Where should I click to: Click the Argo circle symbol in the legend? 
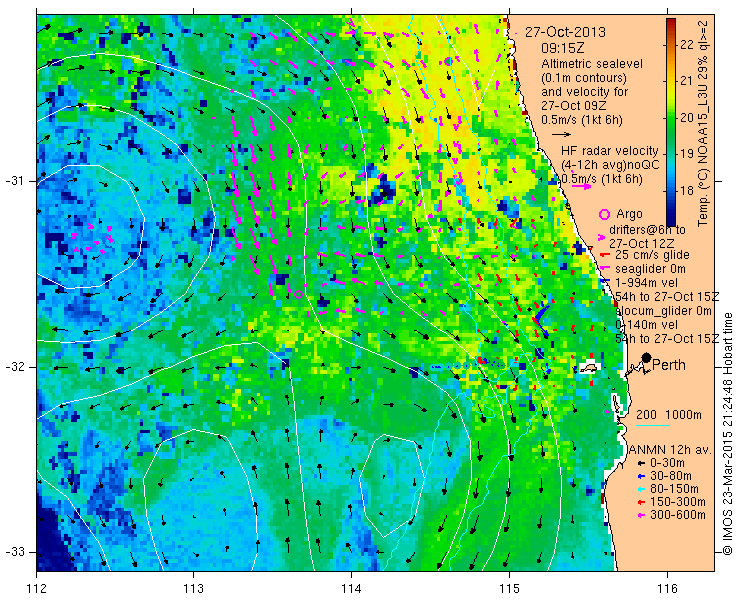pyautogui.click(x=604, y=214)
